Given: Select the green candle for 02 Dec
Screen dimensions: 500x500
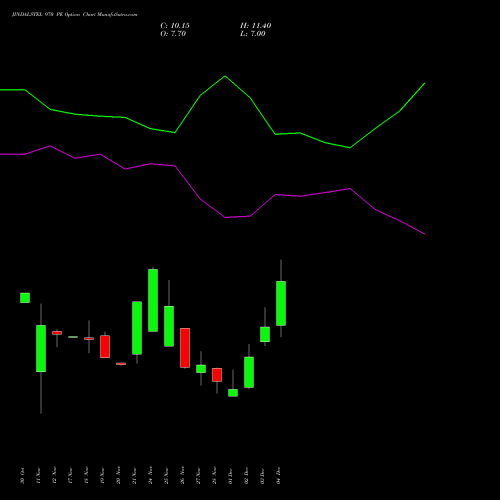Looking at the screenshot, I should [249, 372].
